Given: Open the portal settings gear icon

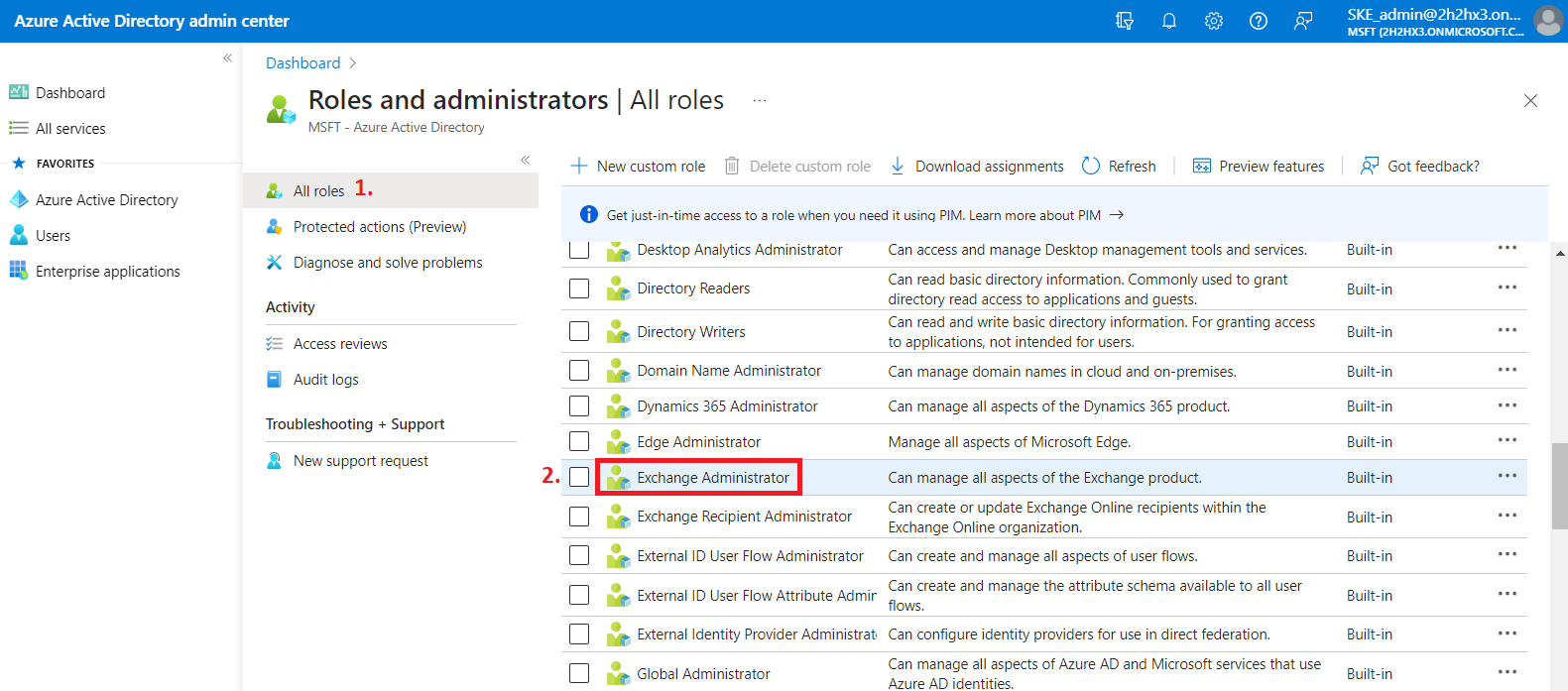Looking at the screenshot, I should [1214, 21].
